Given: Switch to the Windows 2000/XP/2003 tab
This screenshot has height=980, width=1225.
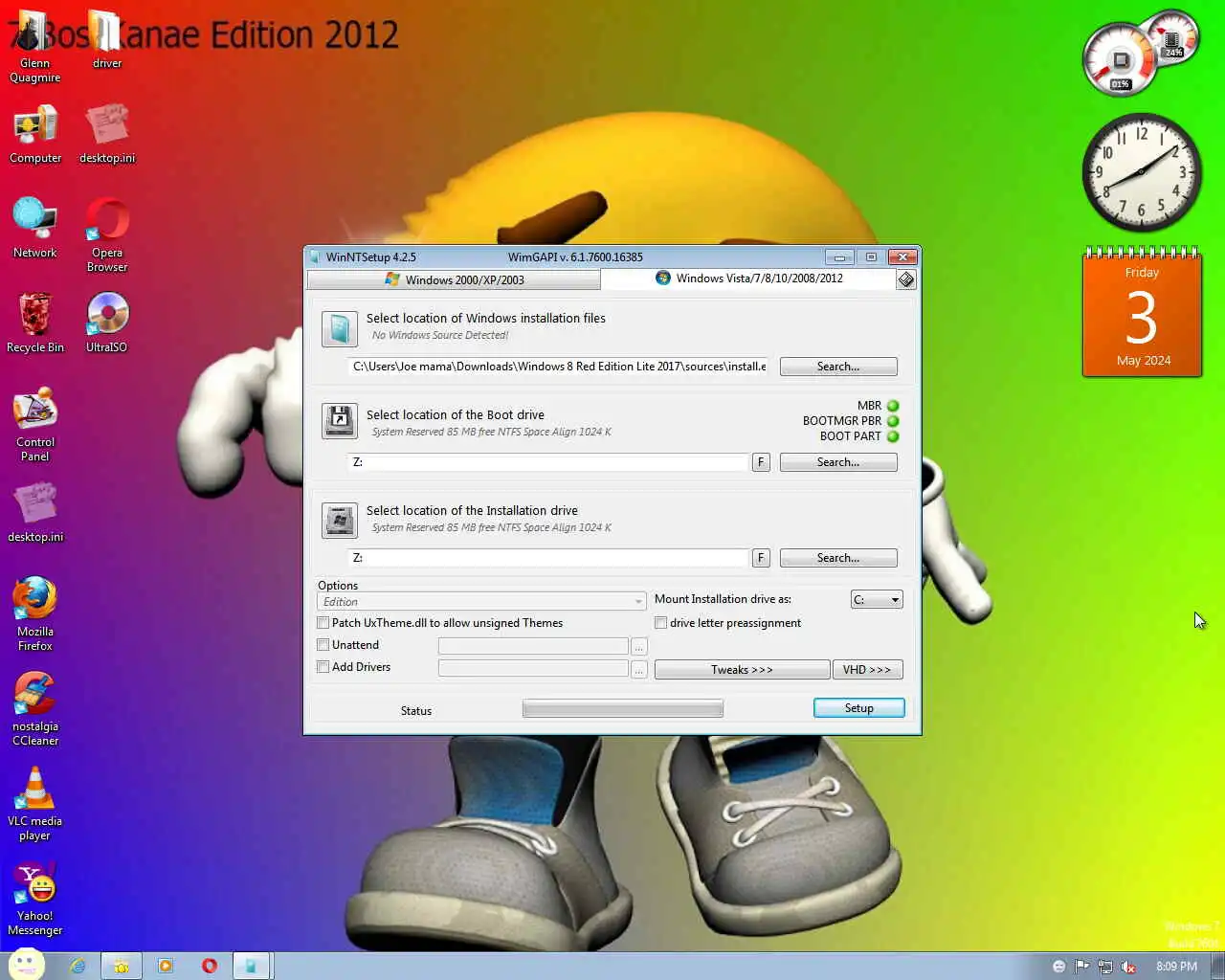Looking at the screenshot, I should pyautogui.click(x=454, y=279).
